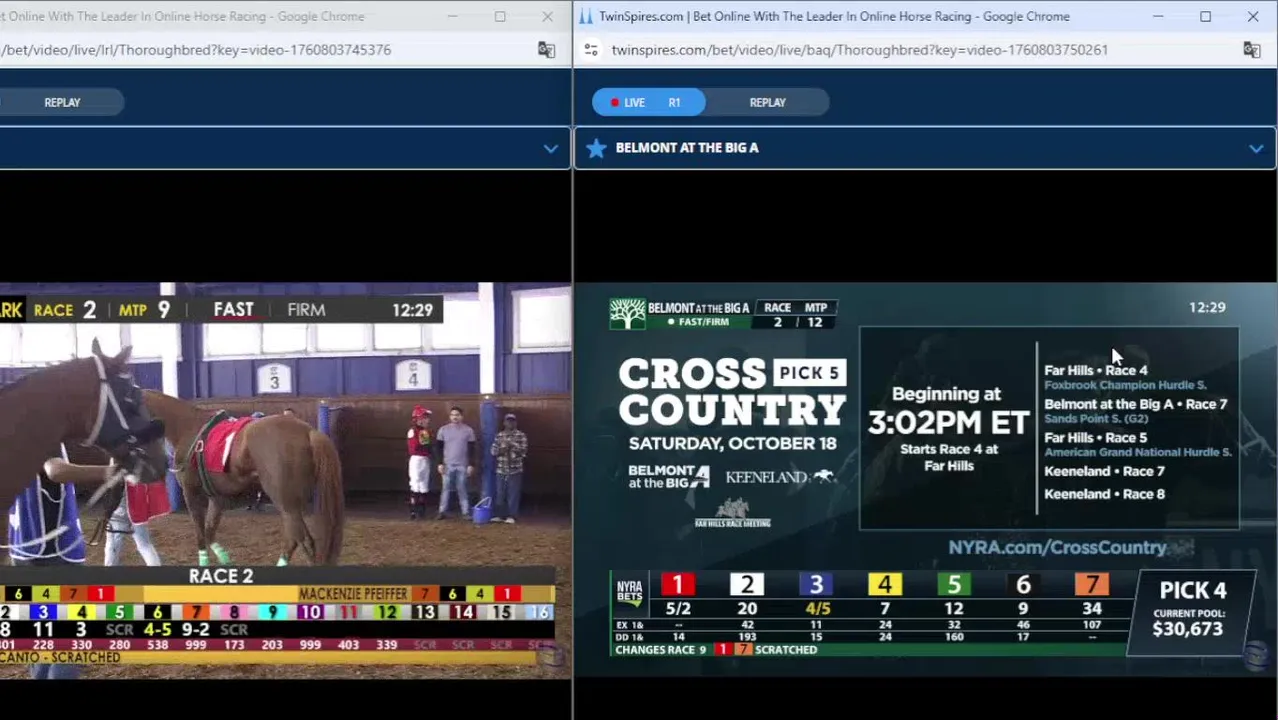Viewport: 1278px width, 720px height.
Task: Close the right Chrome window
Action: tap(1252, 16)
